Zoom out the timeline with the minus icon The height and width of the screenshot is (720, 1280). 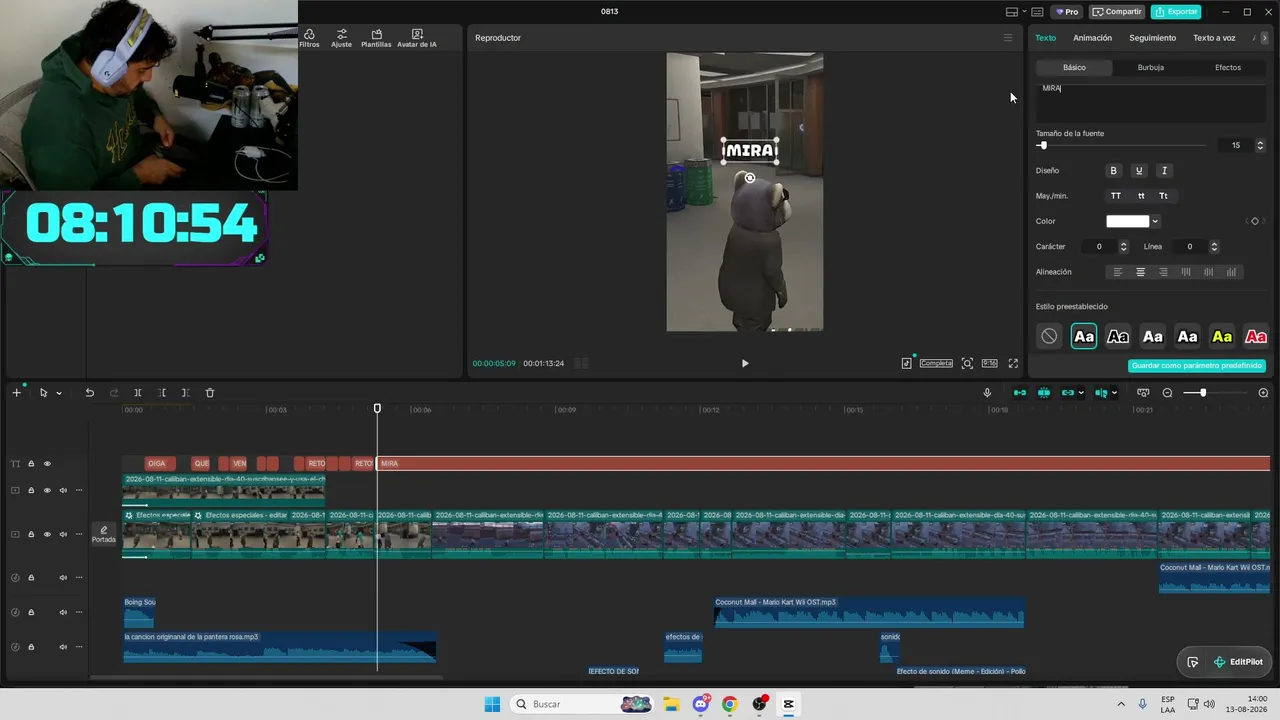pyautogui.click(x=1167, y=393)
